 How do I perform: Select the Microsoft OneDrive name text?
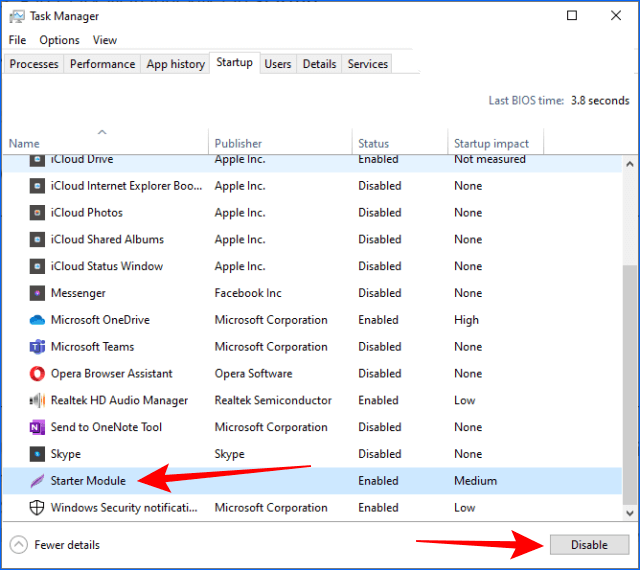coord(100,320)
